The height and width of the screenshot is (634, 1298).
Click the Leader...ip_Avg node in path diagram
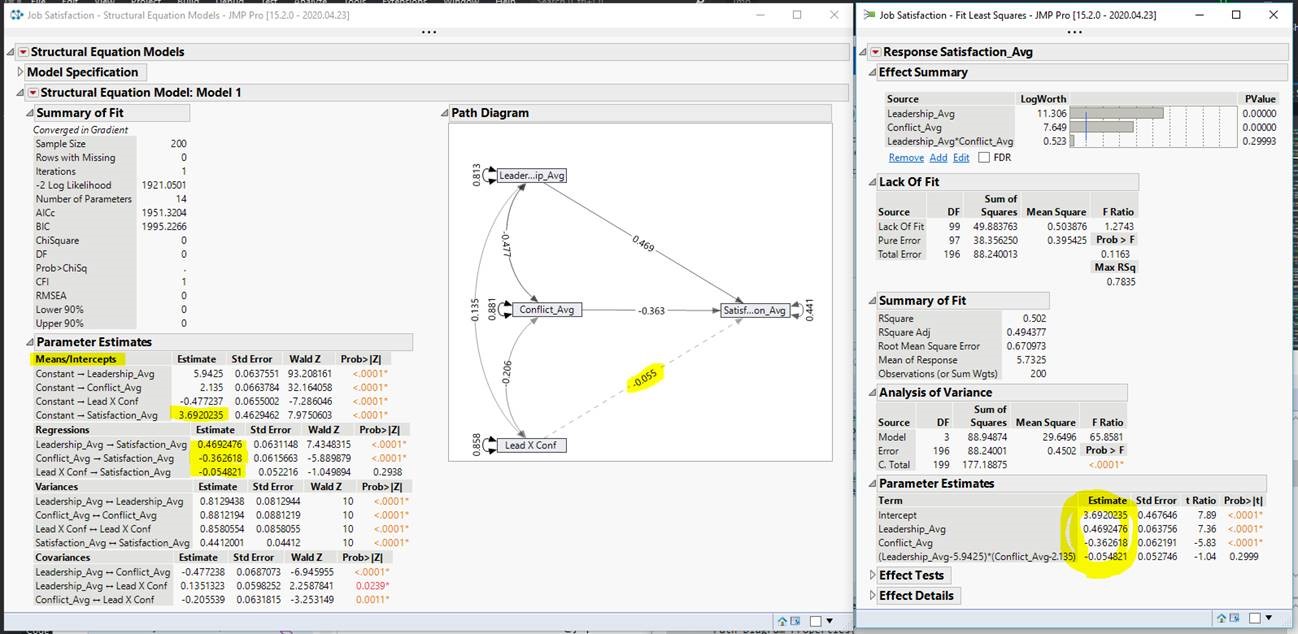[531, 175]
